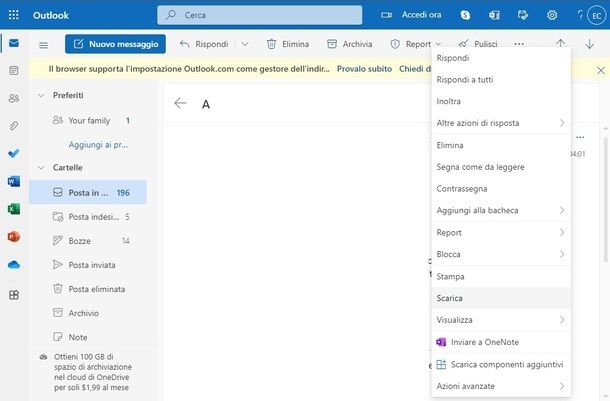The width and height of the screenshot is (610, 401).
Task: Open the app launcher waffle icon
Action: tap(13, 15)
